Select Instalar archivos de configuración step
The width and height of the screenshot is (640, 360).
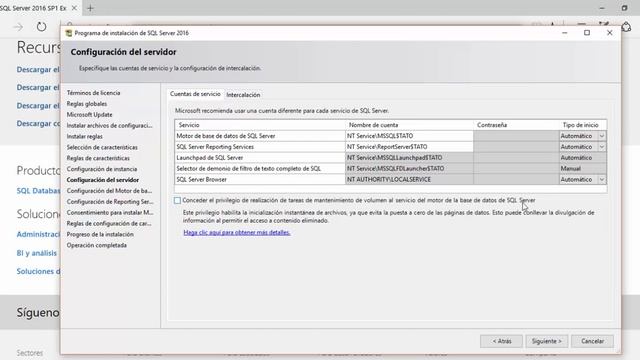(109, 126)
